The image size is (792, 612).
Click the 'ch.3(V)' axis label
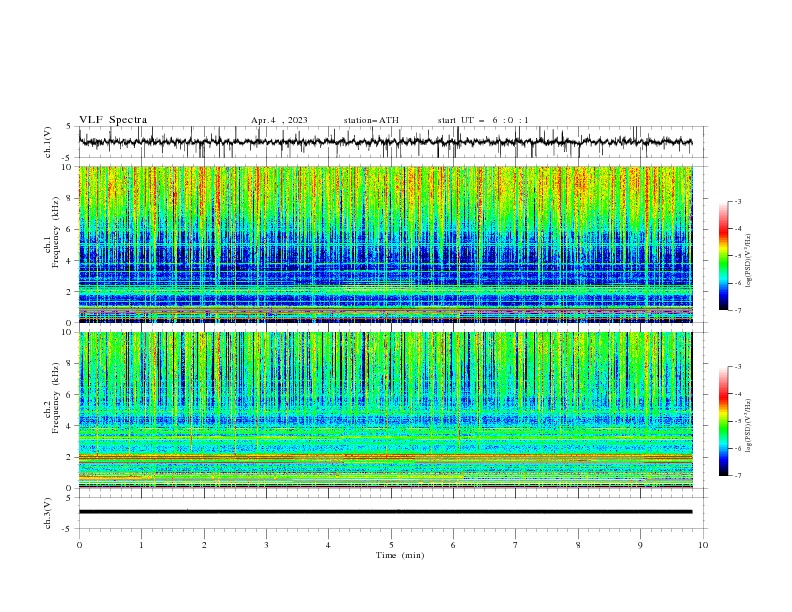point(48,513)
